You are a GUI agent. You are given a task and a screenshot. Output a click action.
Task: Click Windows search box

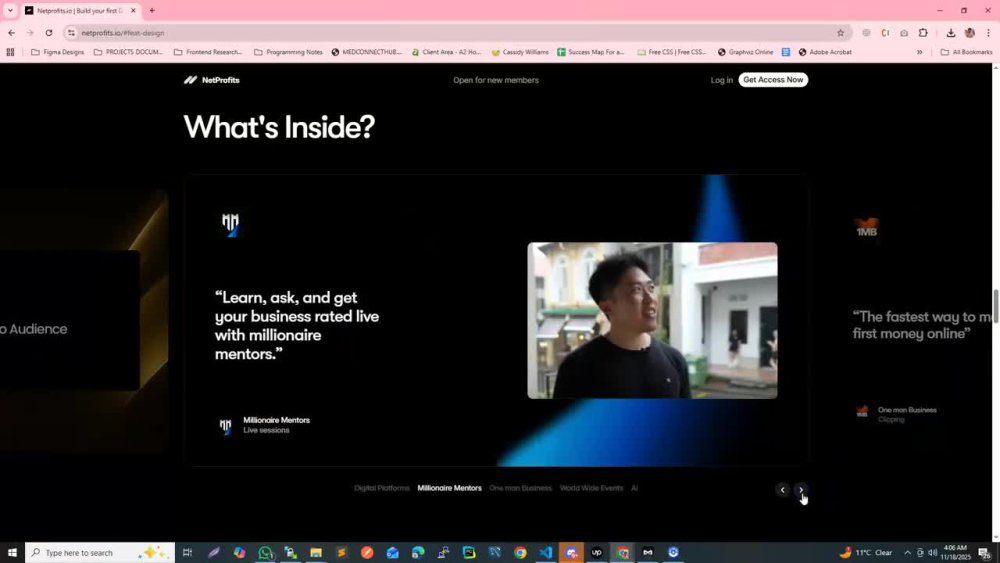coord(99,552)
